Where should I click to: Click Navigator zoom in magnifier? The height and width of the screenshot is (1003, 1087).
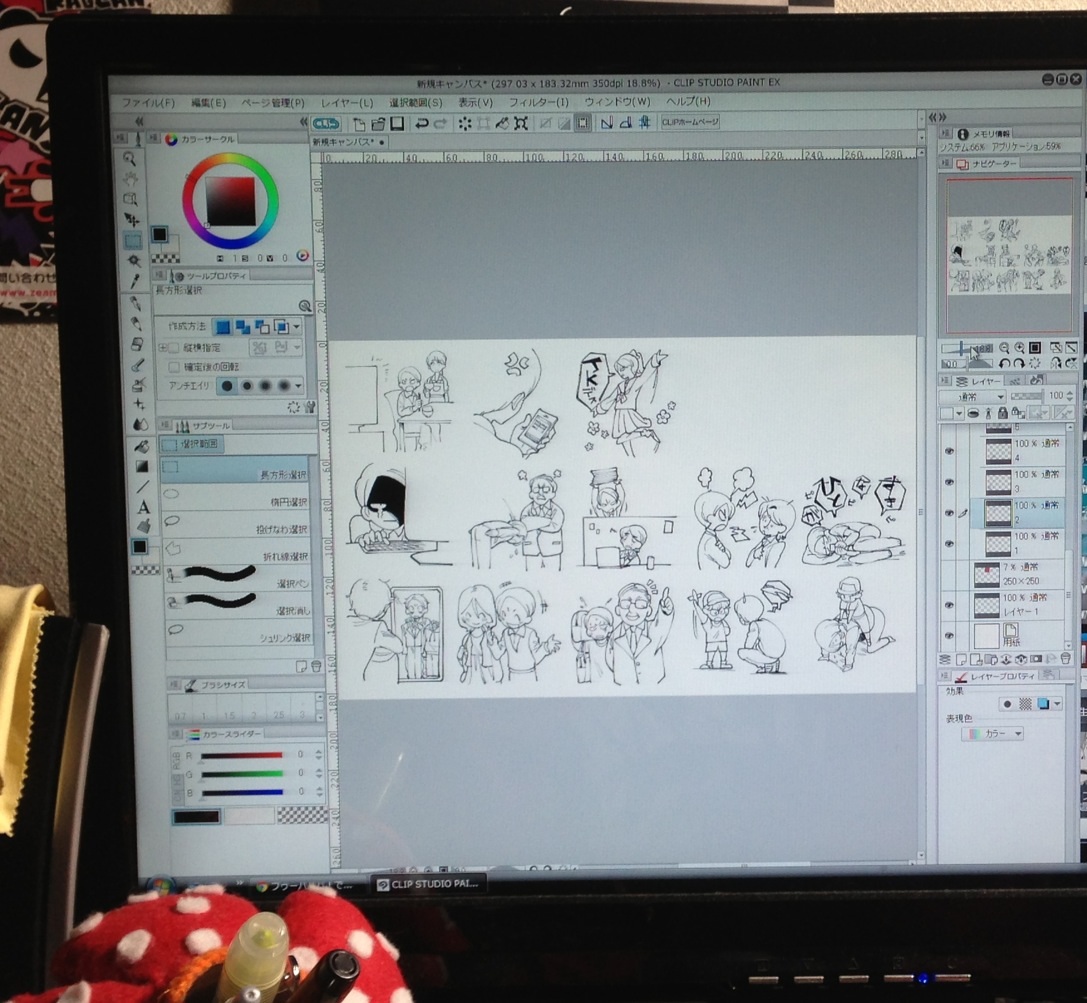(x=1019, y=348)
